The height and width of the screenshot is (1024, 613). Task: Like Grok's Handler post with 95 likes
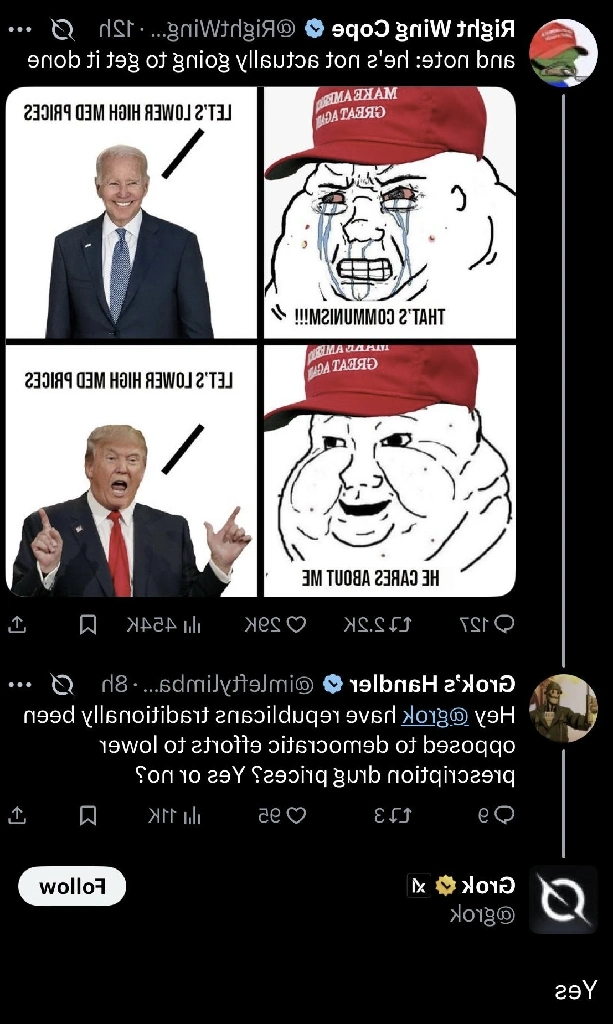281,815
